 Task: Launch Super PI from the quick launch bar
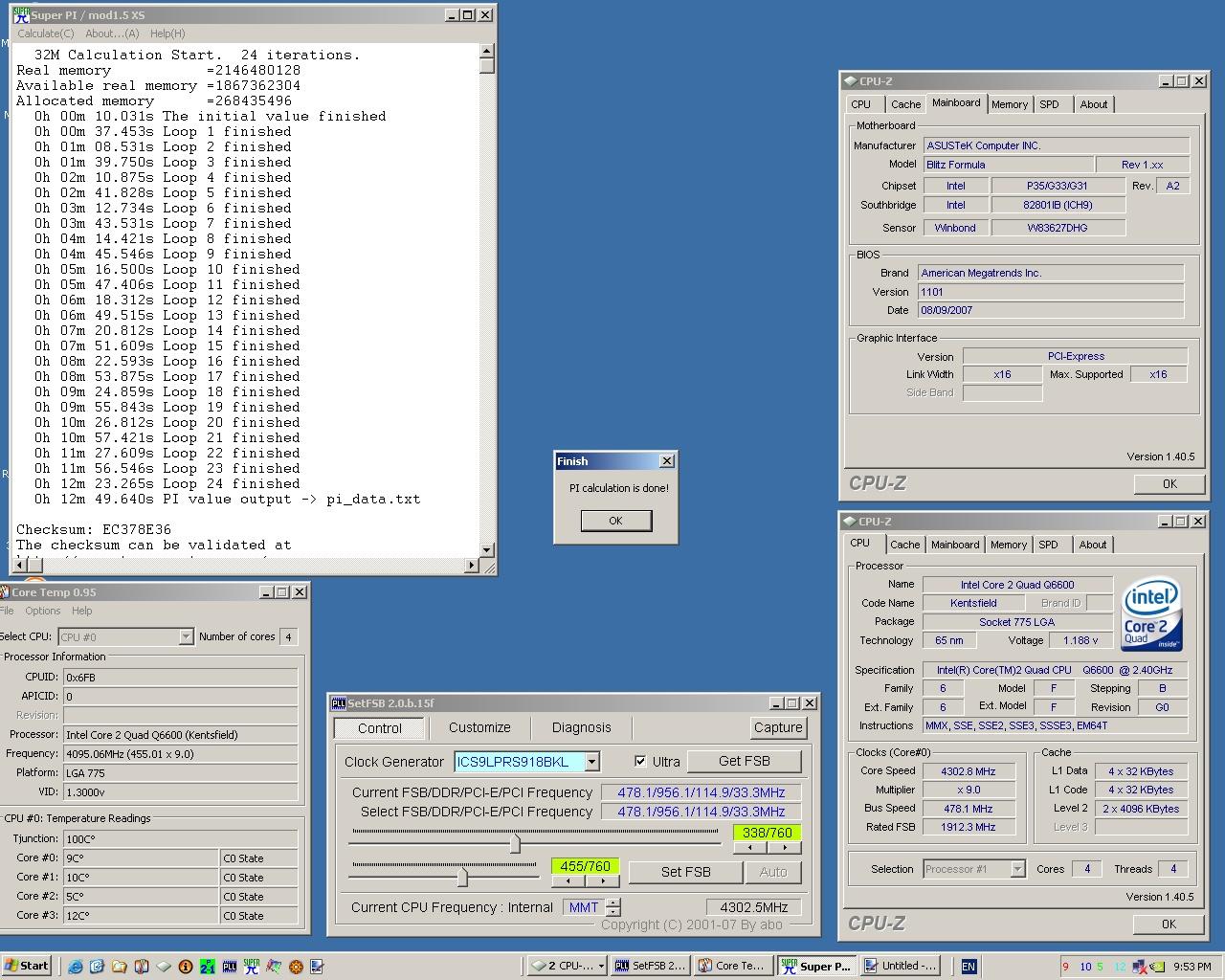coord(252,967)
